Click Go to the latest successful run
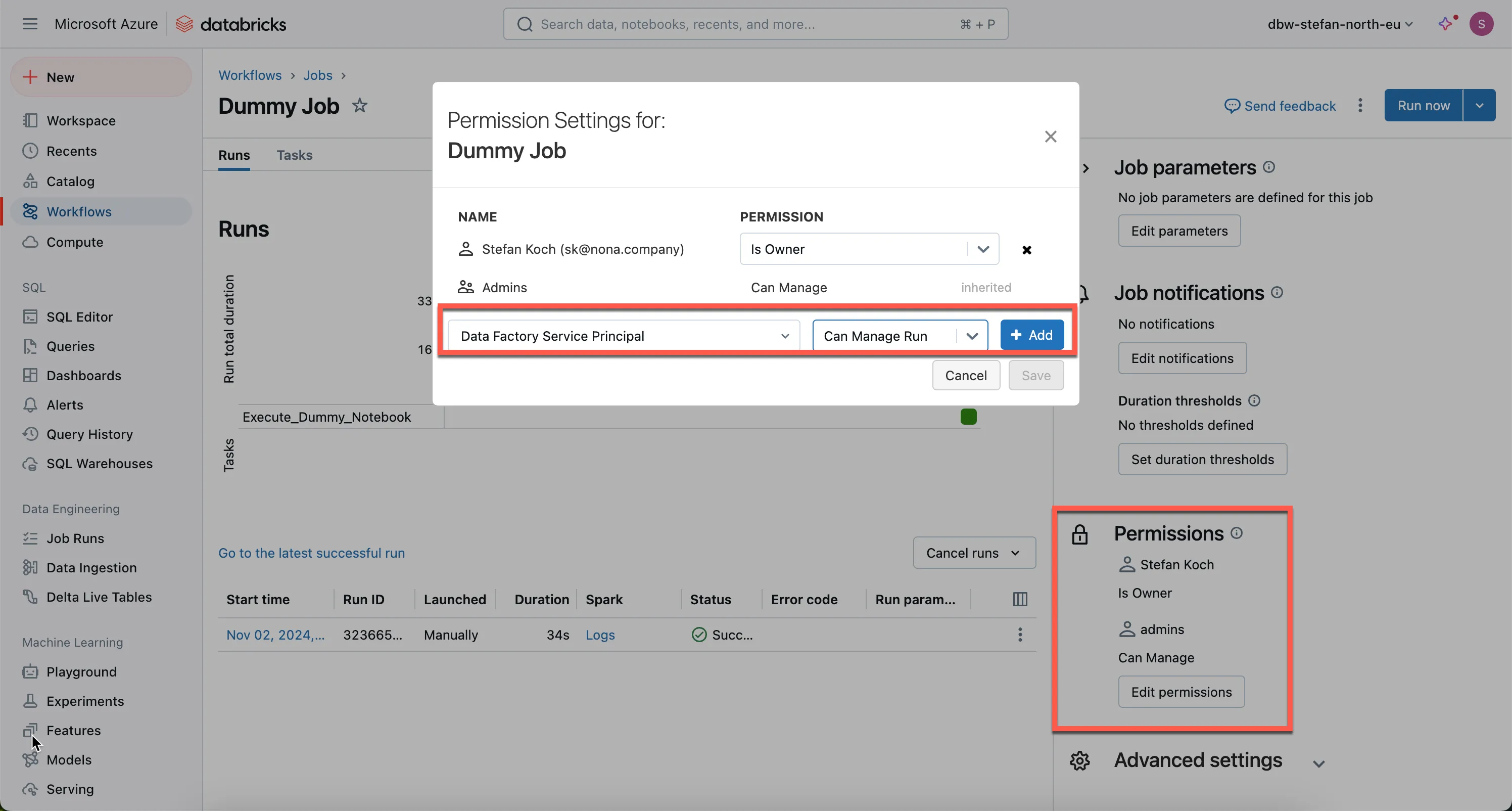 point(311,553)
